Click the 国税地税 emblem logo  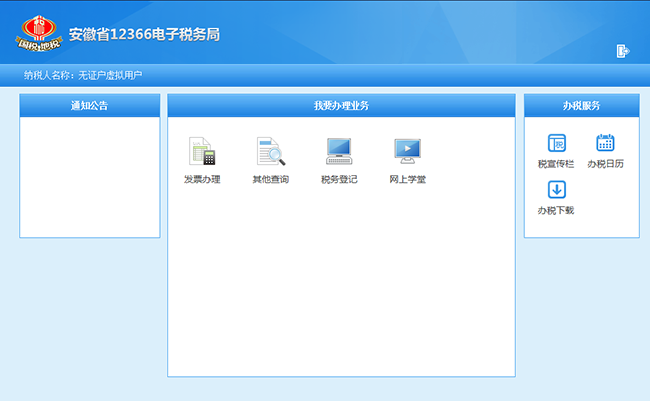coord(40,31)
